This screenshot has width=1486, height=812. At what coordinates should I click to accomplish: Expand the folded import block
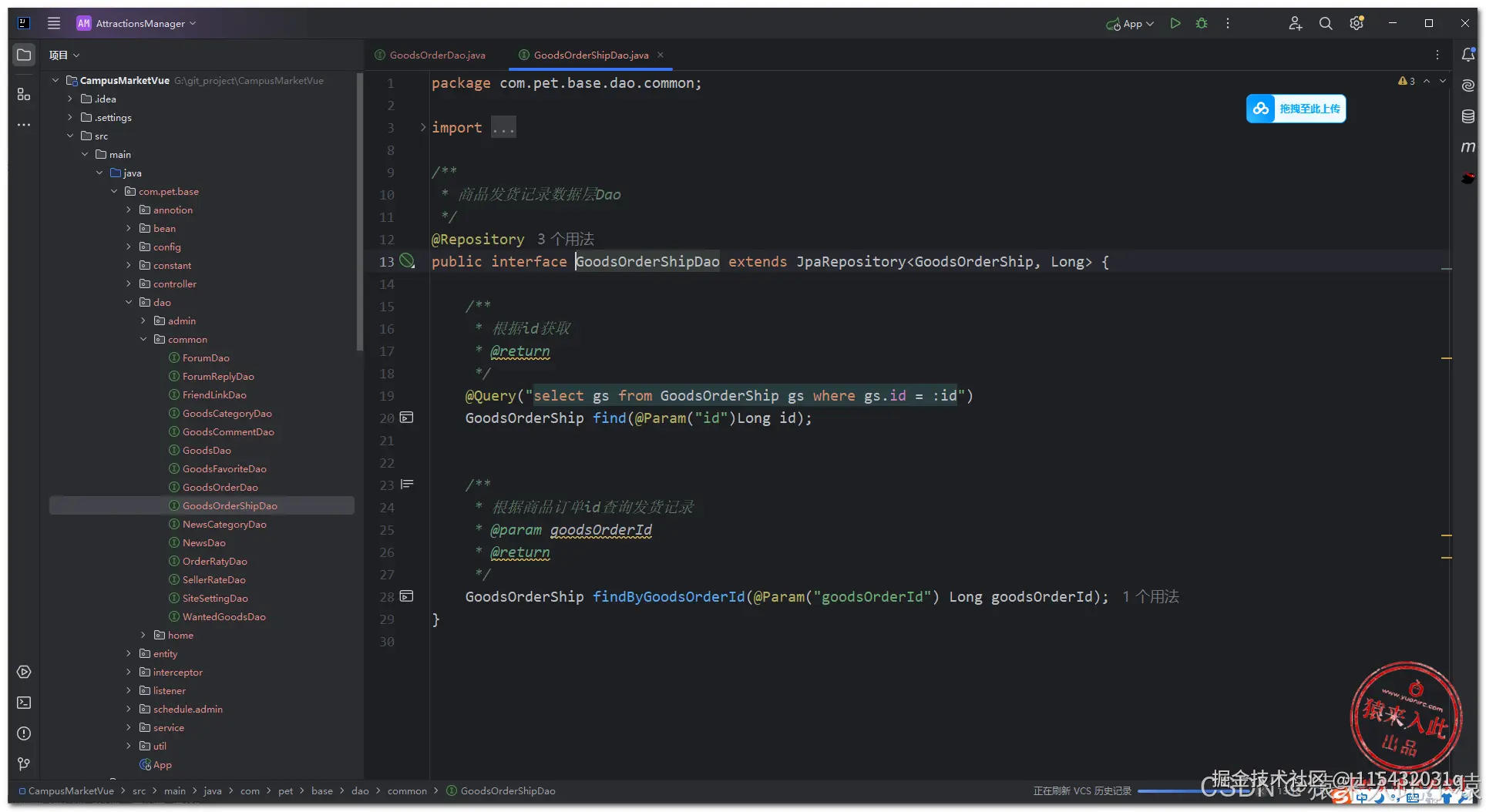423,127
